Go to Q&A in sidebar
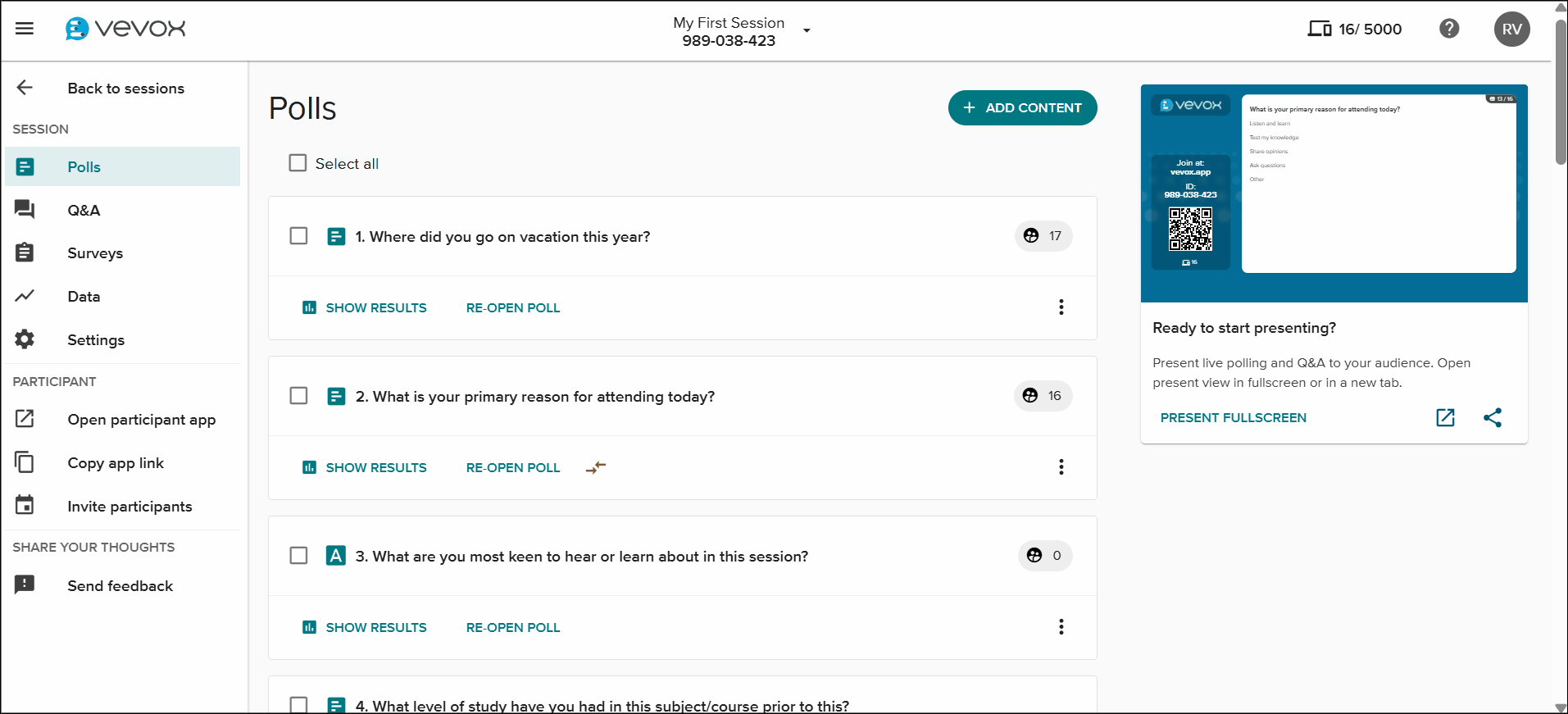 84,211
